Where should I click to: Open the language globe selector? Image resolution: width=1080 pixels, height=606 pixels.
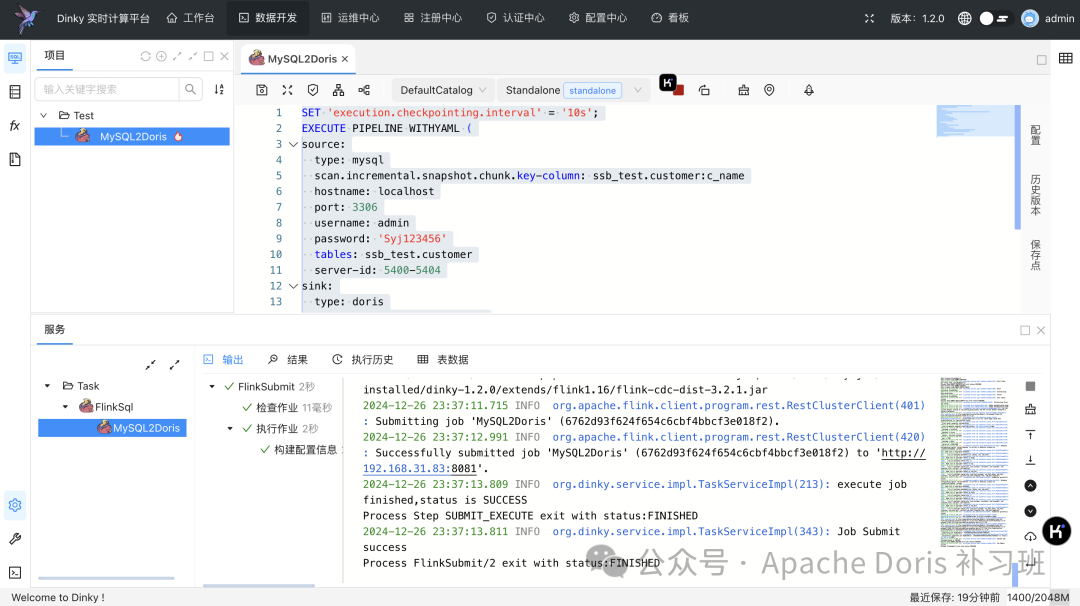(x=964, y=19)
